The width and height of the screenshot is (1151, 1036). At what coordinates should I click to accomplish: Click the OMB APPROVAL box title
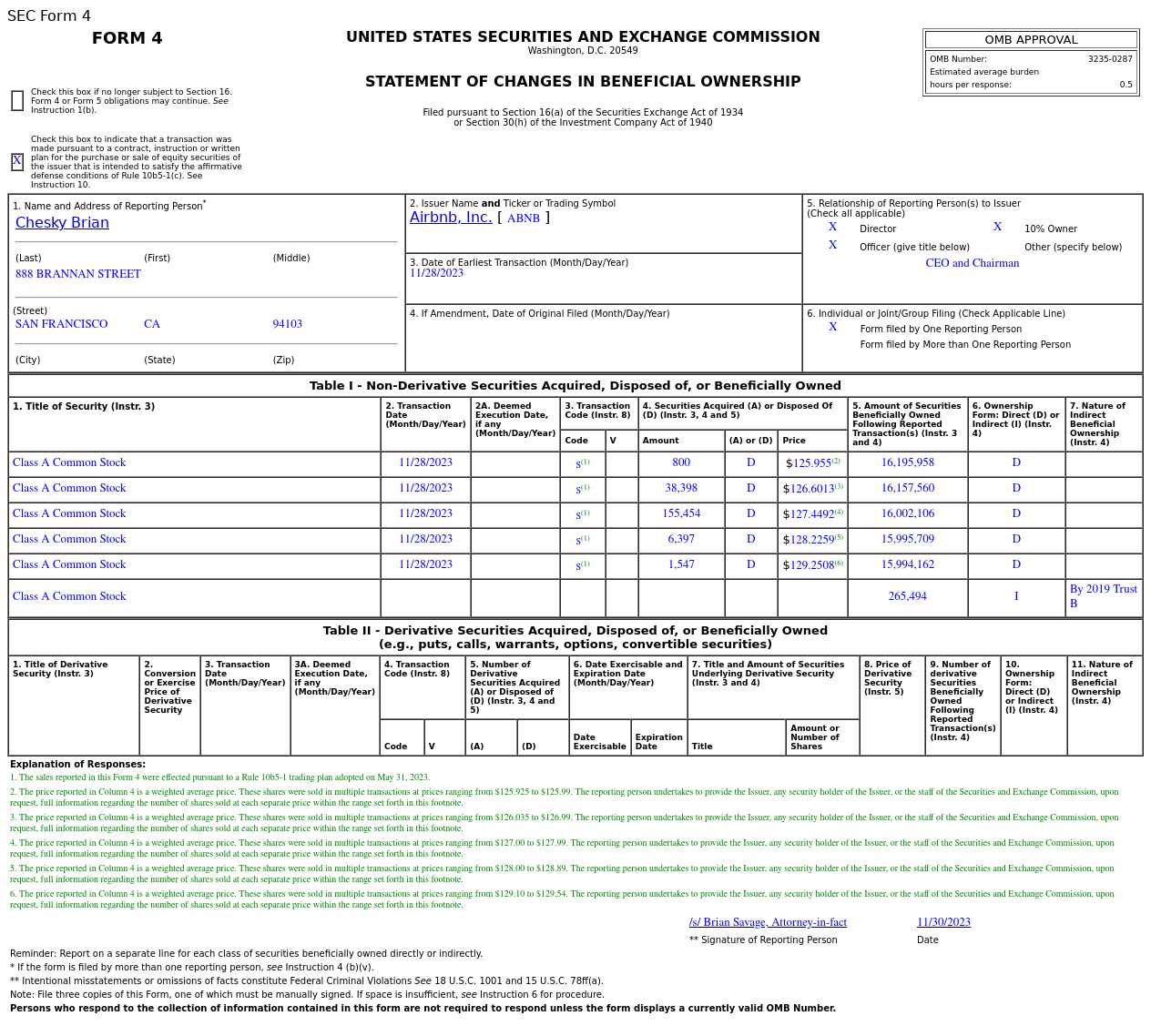[1031, 40]
